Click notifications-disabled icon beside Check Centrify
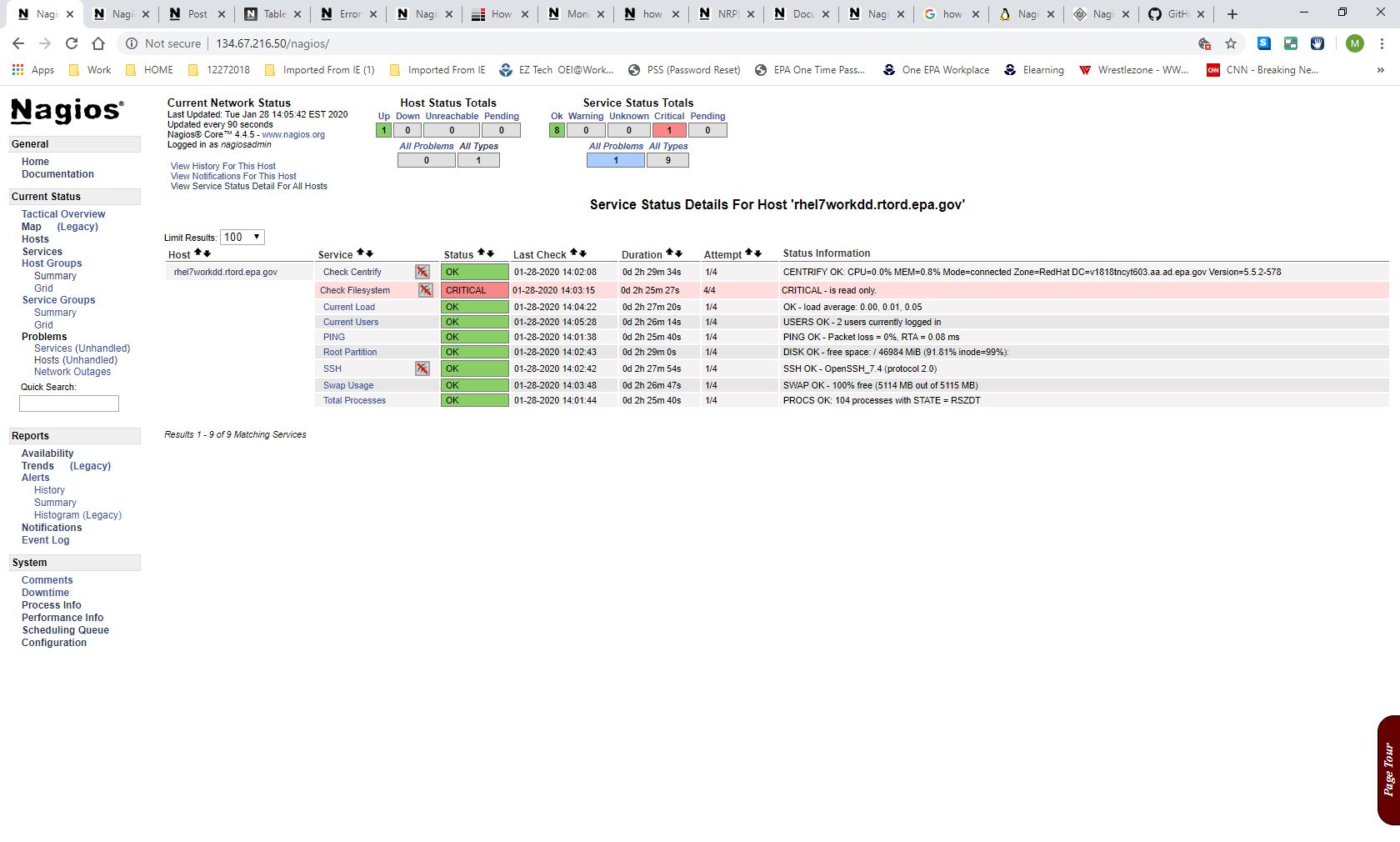 [x=422, y=272]
